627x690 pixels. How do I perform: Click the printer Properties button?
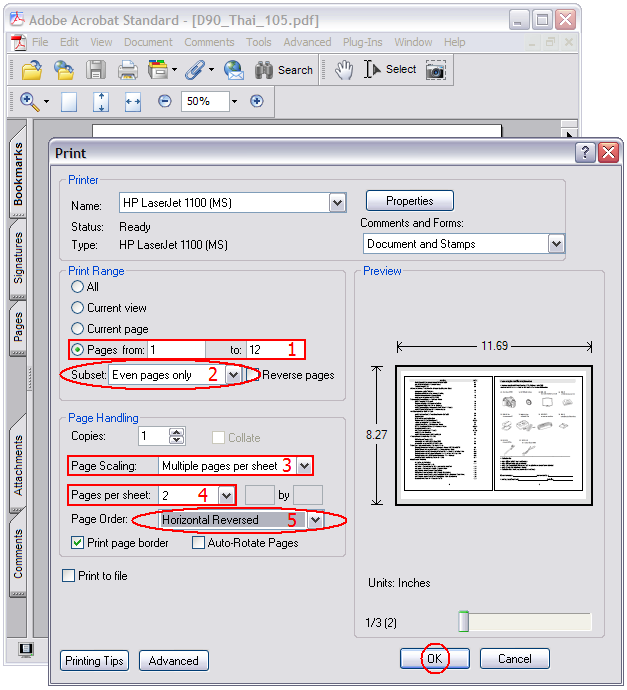tap(410, 201)
